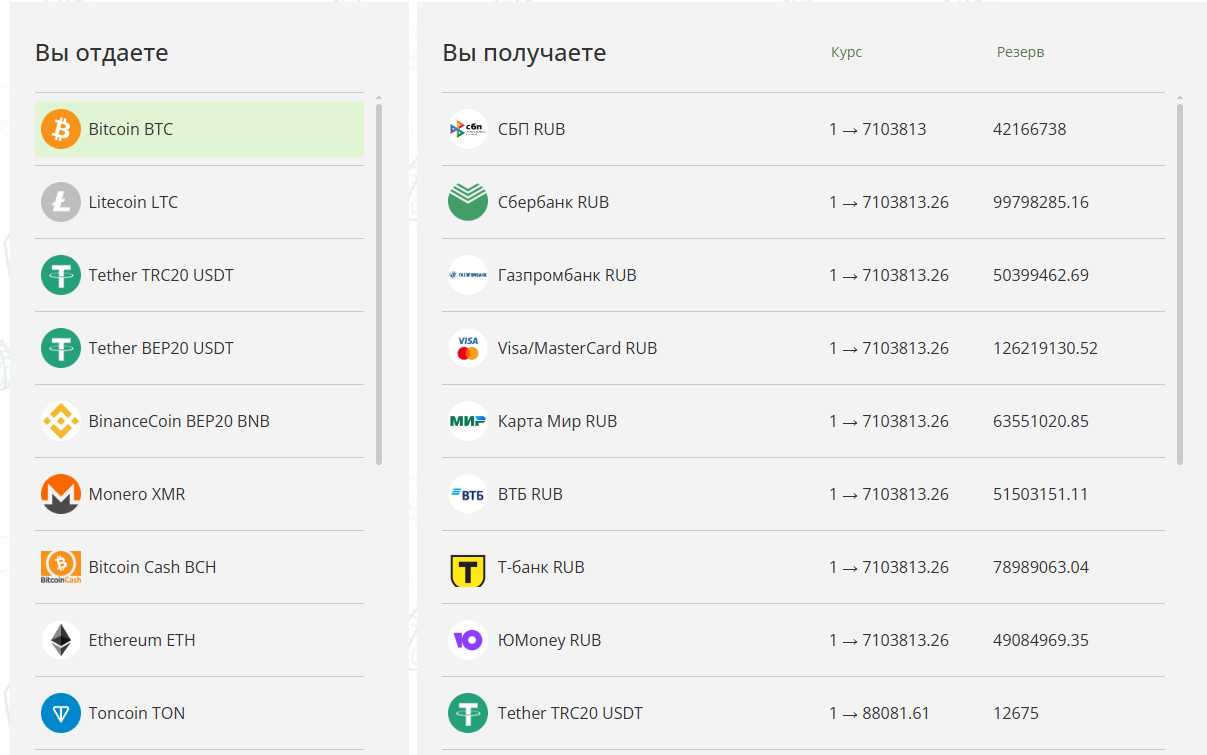Viewport: 1207px width, 755px height.
Task: Click the Monero XMR logo
Action: [60, 493]
